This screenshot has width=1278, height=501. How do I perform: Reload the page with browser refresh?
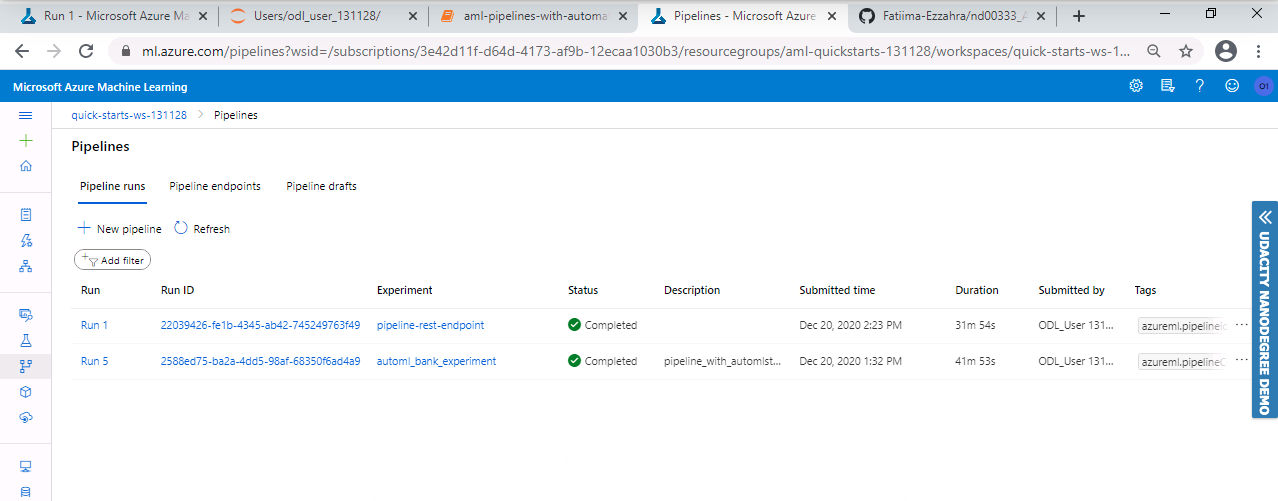click(x=86, y=51)
